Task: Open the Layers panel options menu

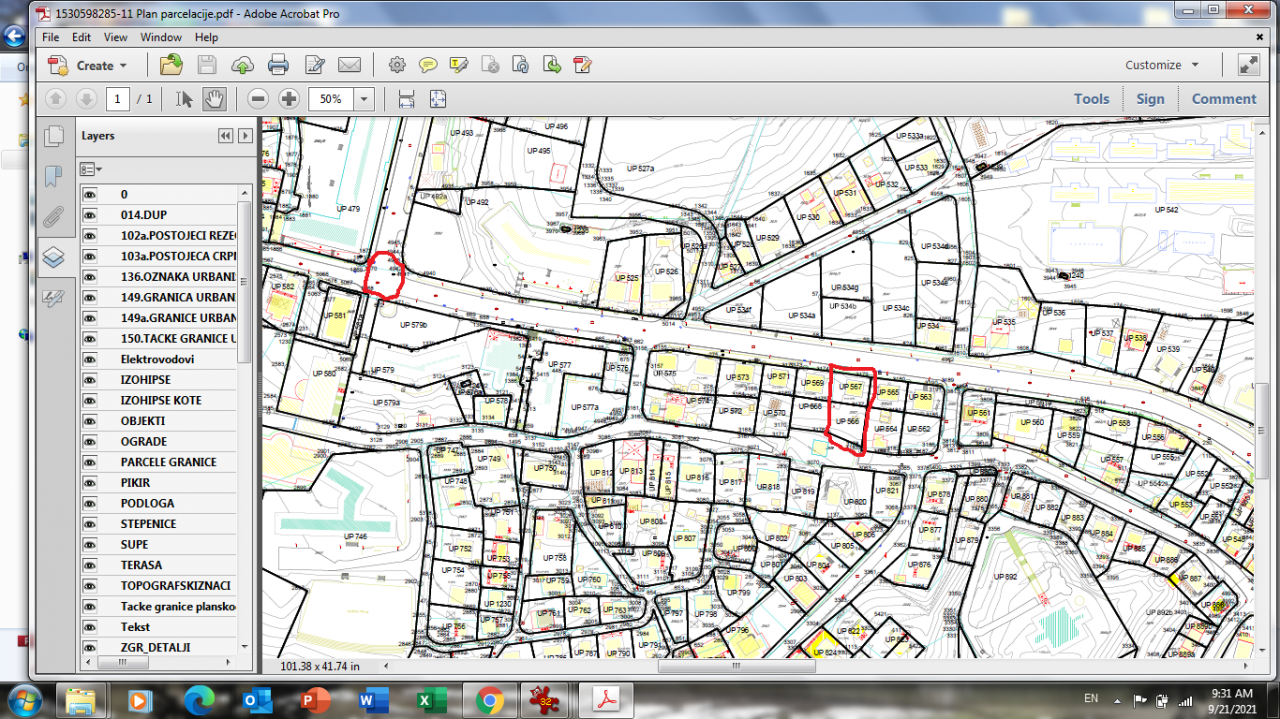Action: tap(91, 169)
